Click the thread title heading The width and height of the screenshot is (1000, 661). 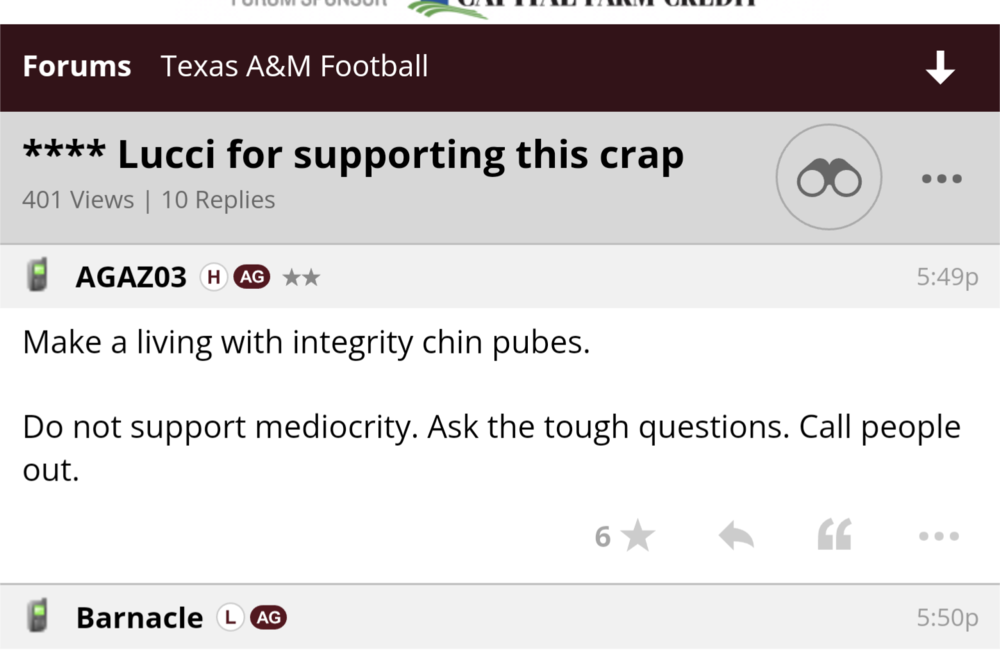(353, 155)
